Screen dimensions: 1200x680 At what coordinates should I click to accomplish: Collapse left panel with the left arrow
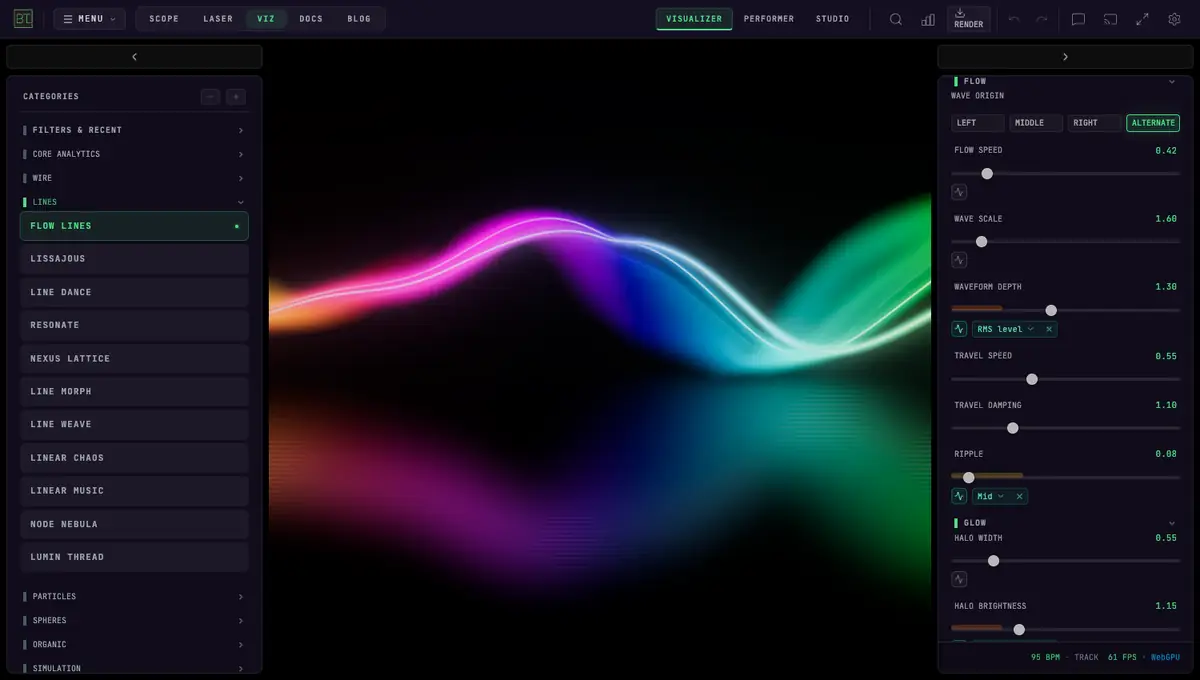tap(134, 57)
